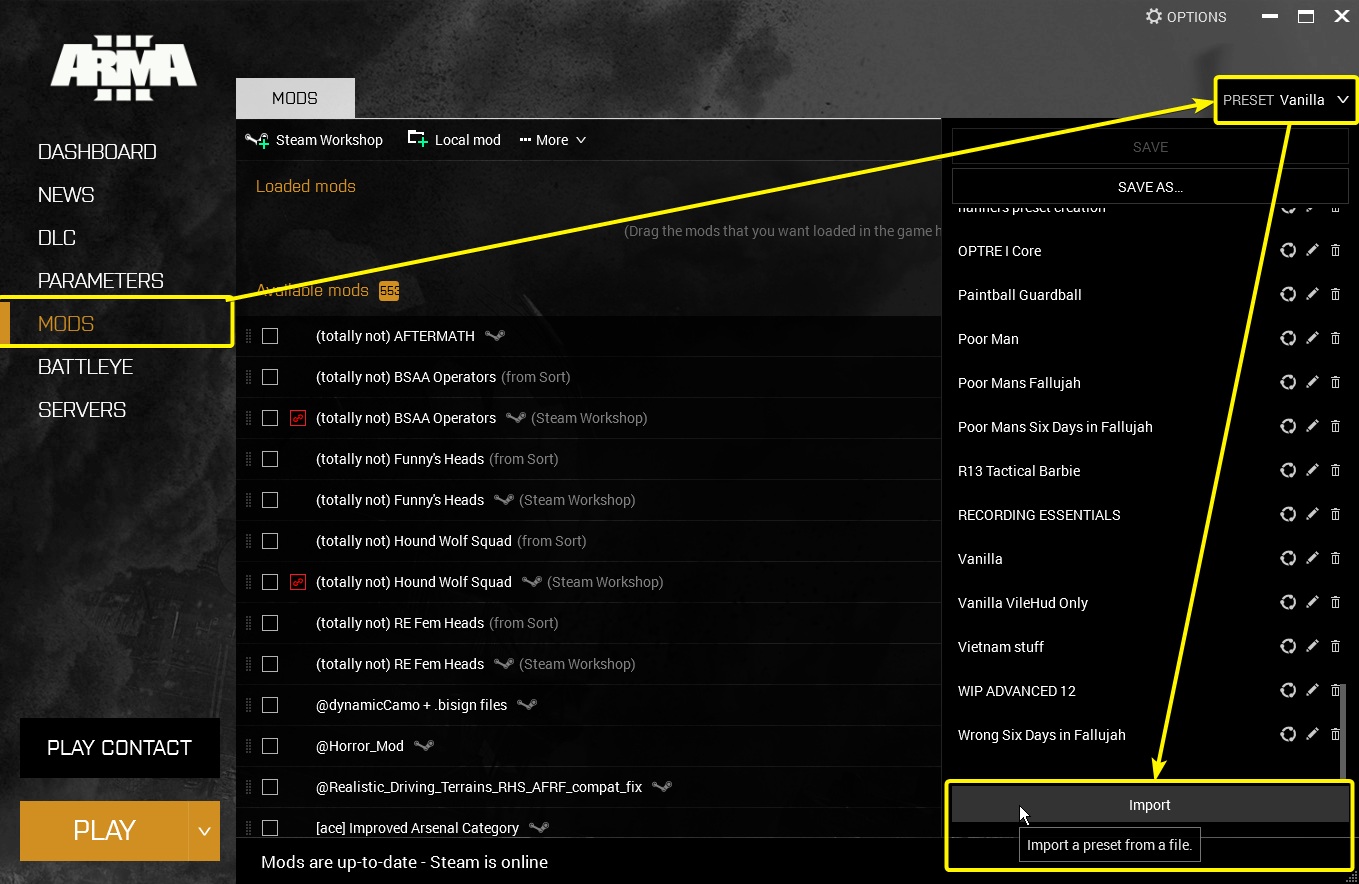Screen dimensions: 1359x884
Task: Click the Arma III logo
Action: [x=124, y=67]
